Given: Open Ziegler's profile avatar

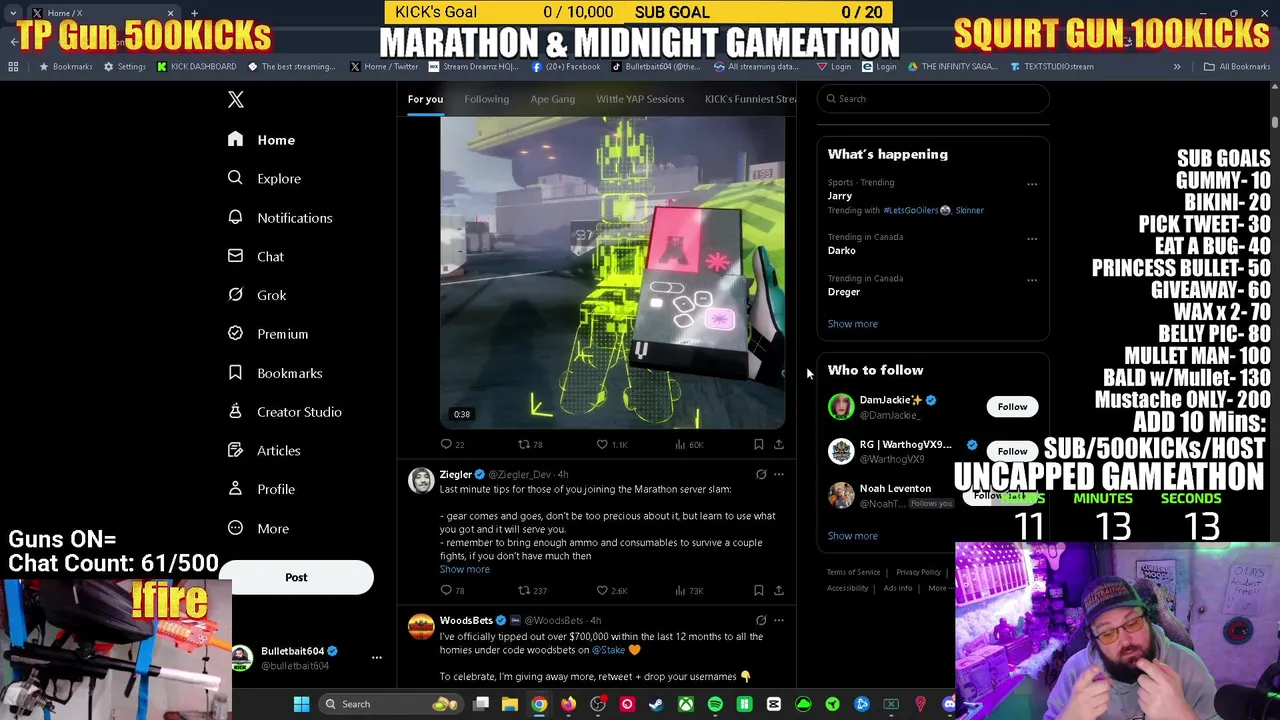Looking at the screenshot, I should [x=421, y=481].
